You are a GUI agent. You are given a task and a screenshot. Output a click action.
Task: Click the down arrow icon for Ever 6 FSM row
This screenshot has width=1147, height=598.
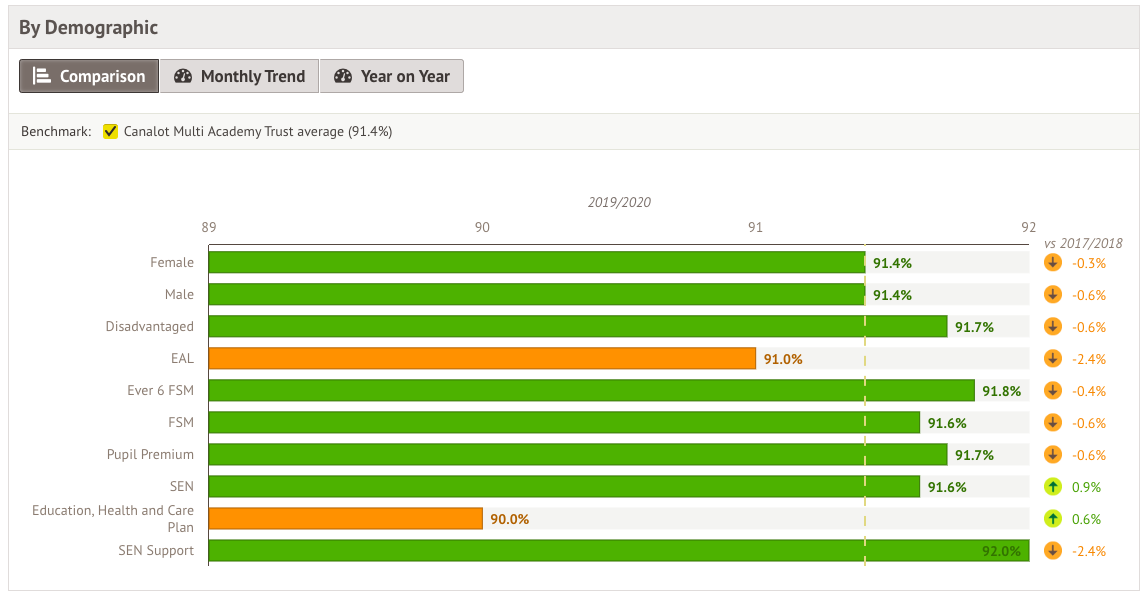point(1052,391)
